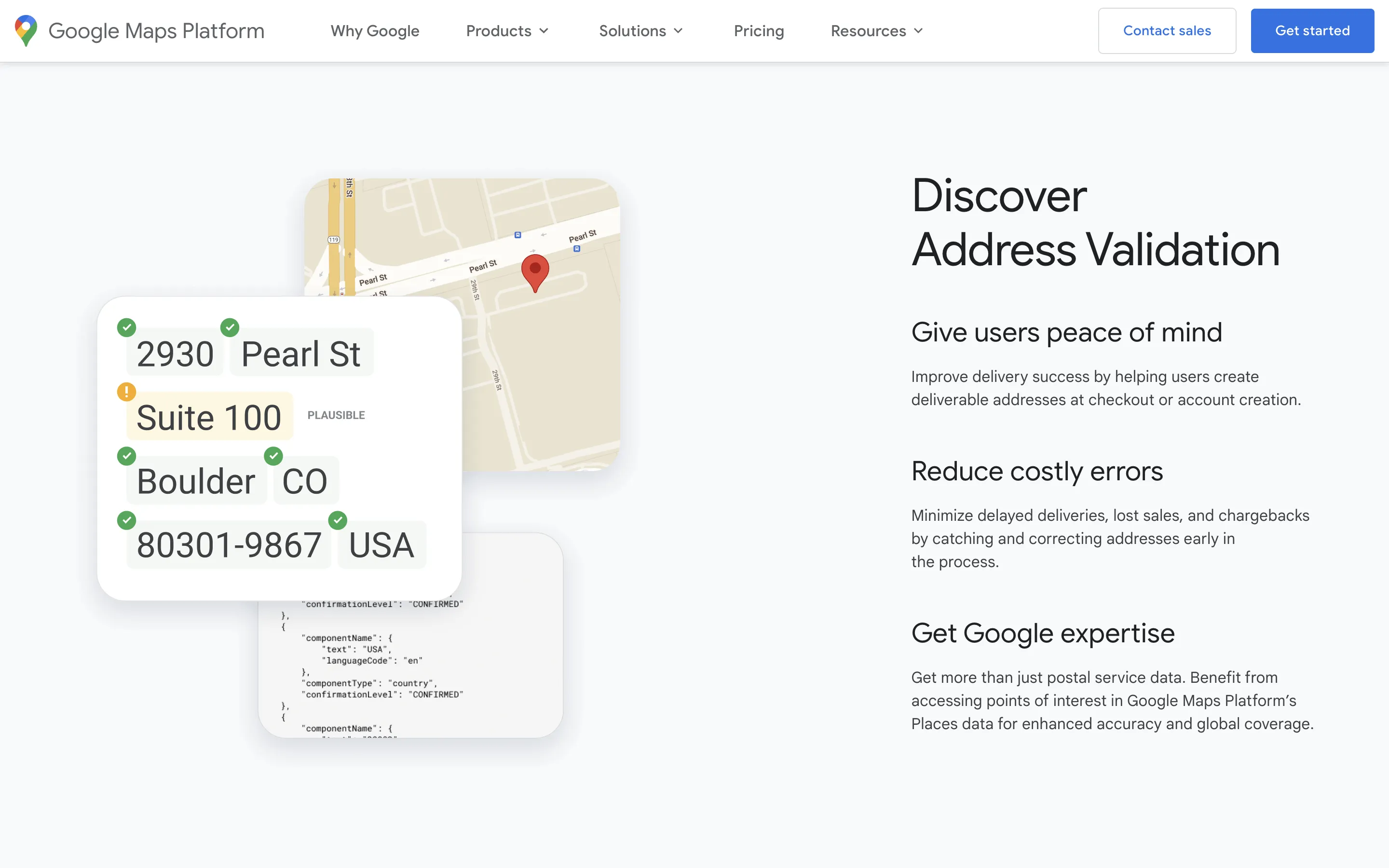The image size is (1389, 868).
Task: Open the Pricing menu item
Action: pyautogui.click(x=758, y=31)
